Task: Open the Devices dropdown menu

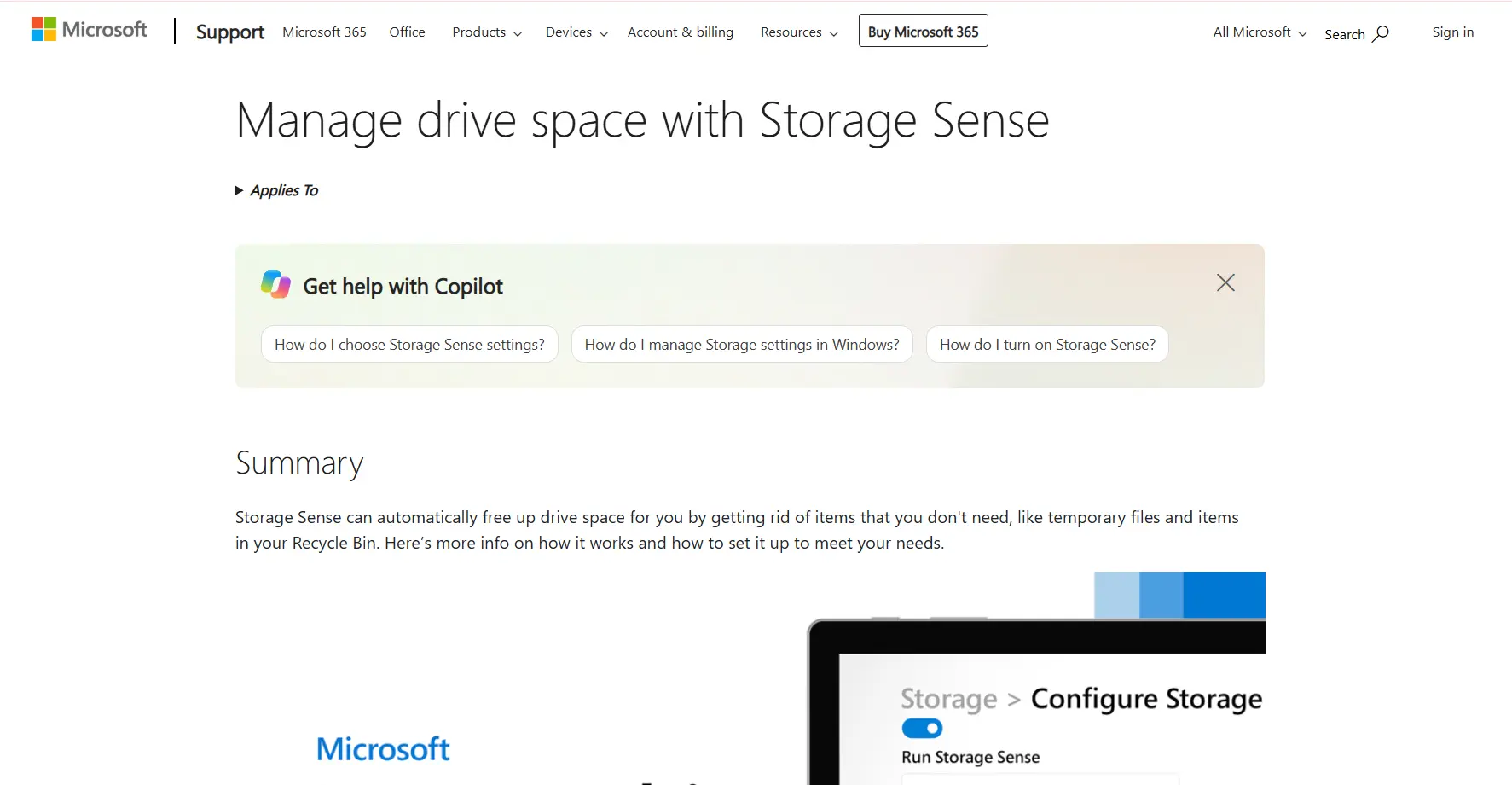Action: coord(576,32)
